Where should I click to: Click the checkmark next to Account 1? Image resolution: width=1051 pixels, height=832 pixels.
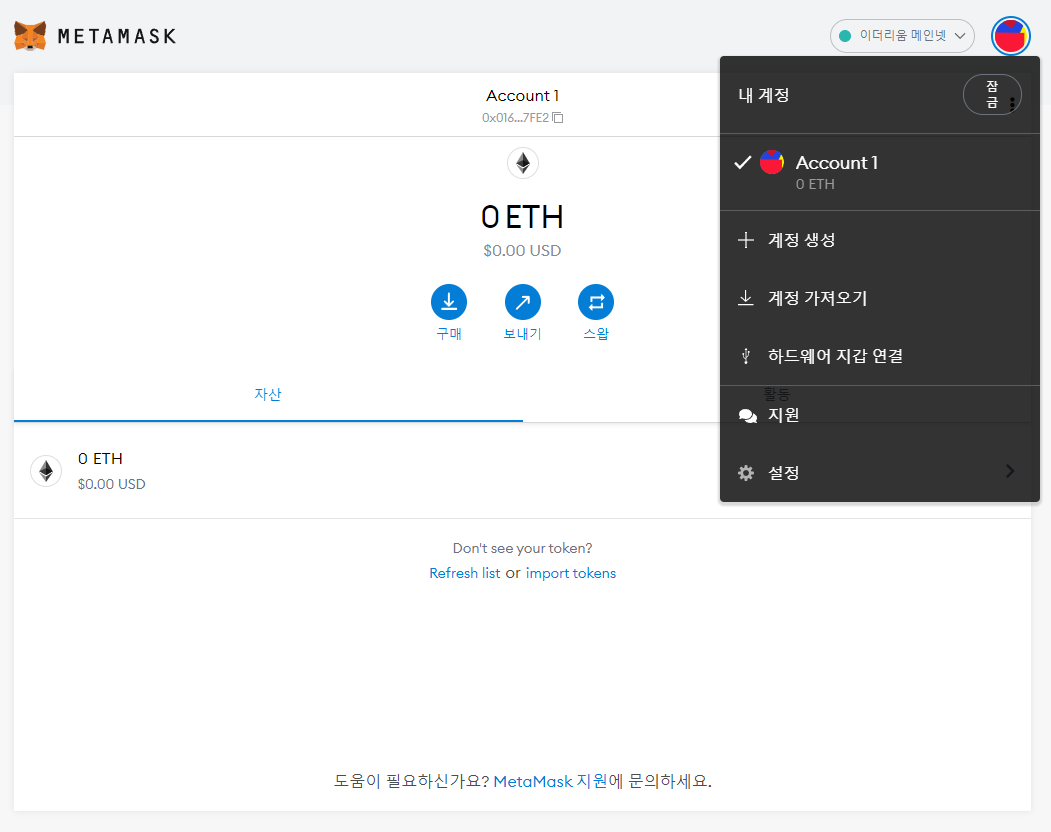tap(743, 162)
